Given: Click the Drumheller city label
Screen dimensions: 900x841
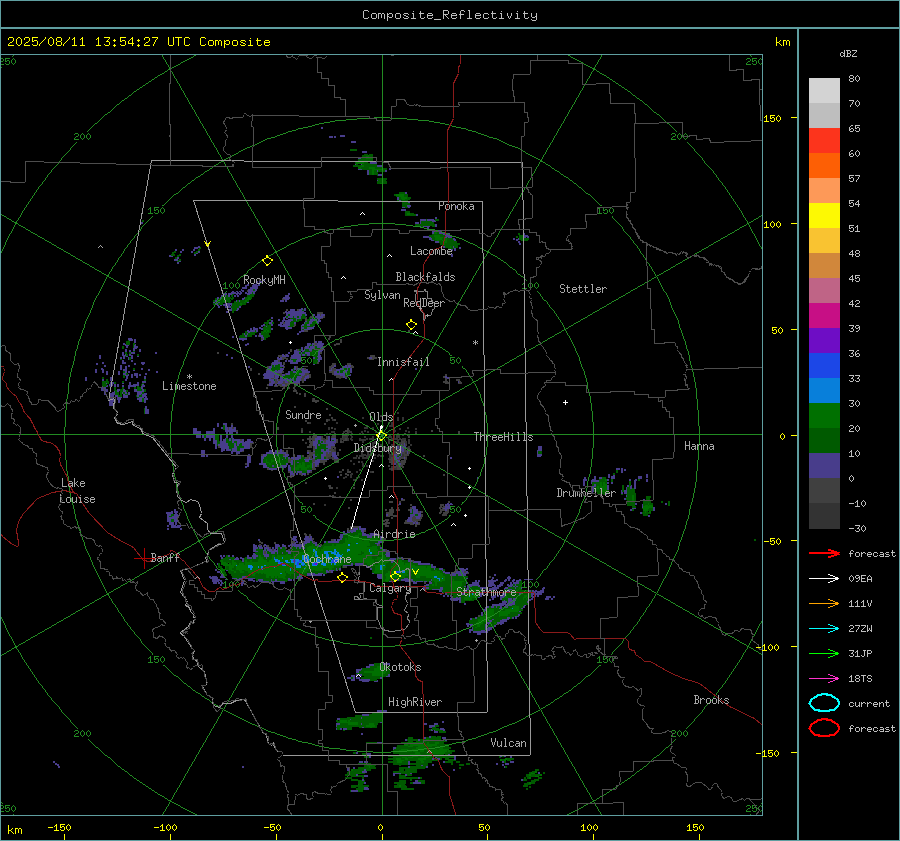Looking at the screenshot, I should (x=586, y=493).
